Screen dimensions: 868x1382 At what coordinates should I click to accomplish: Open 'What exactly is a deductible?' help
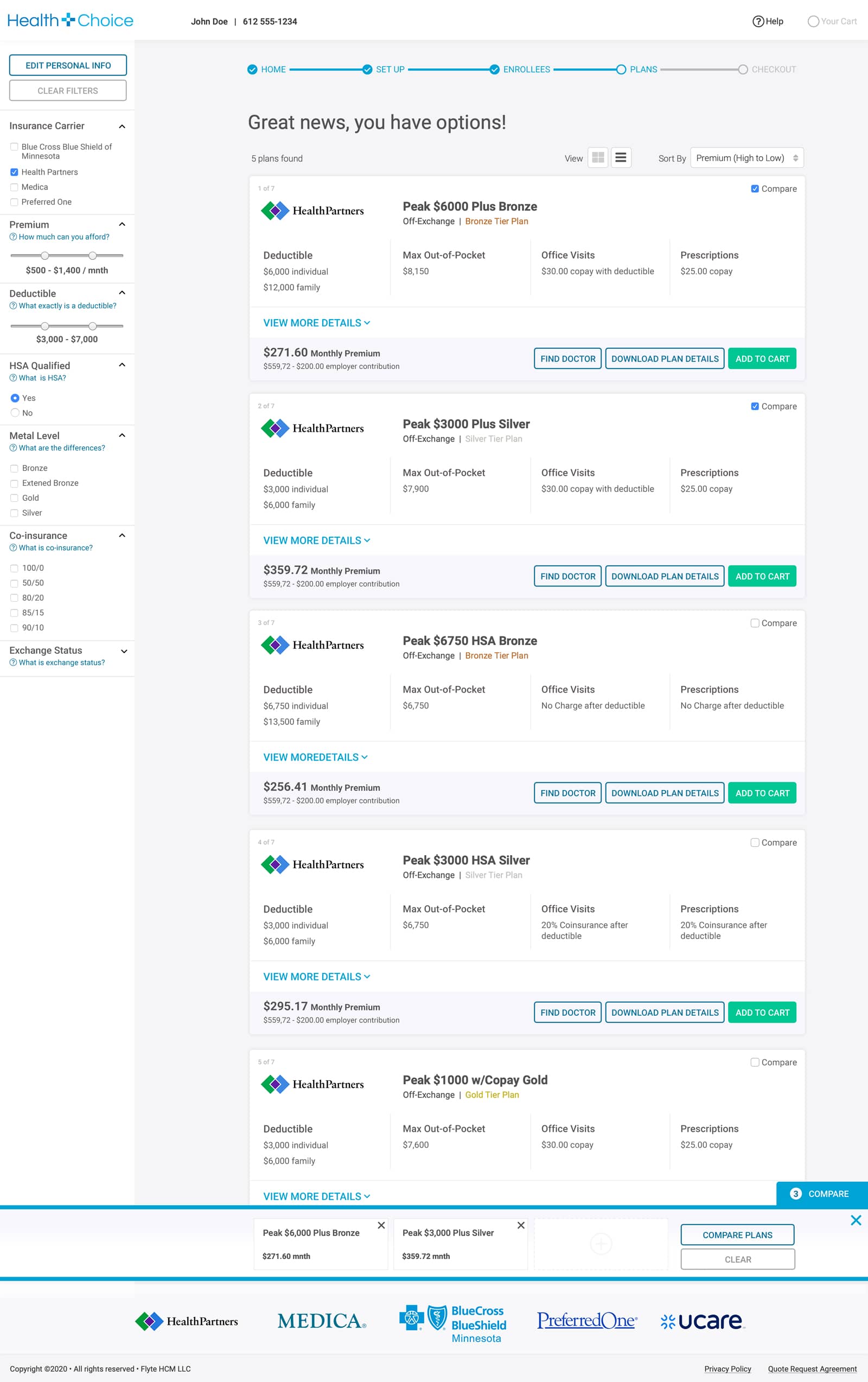(x=63, y=306)
